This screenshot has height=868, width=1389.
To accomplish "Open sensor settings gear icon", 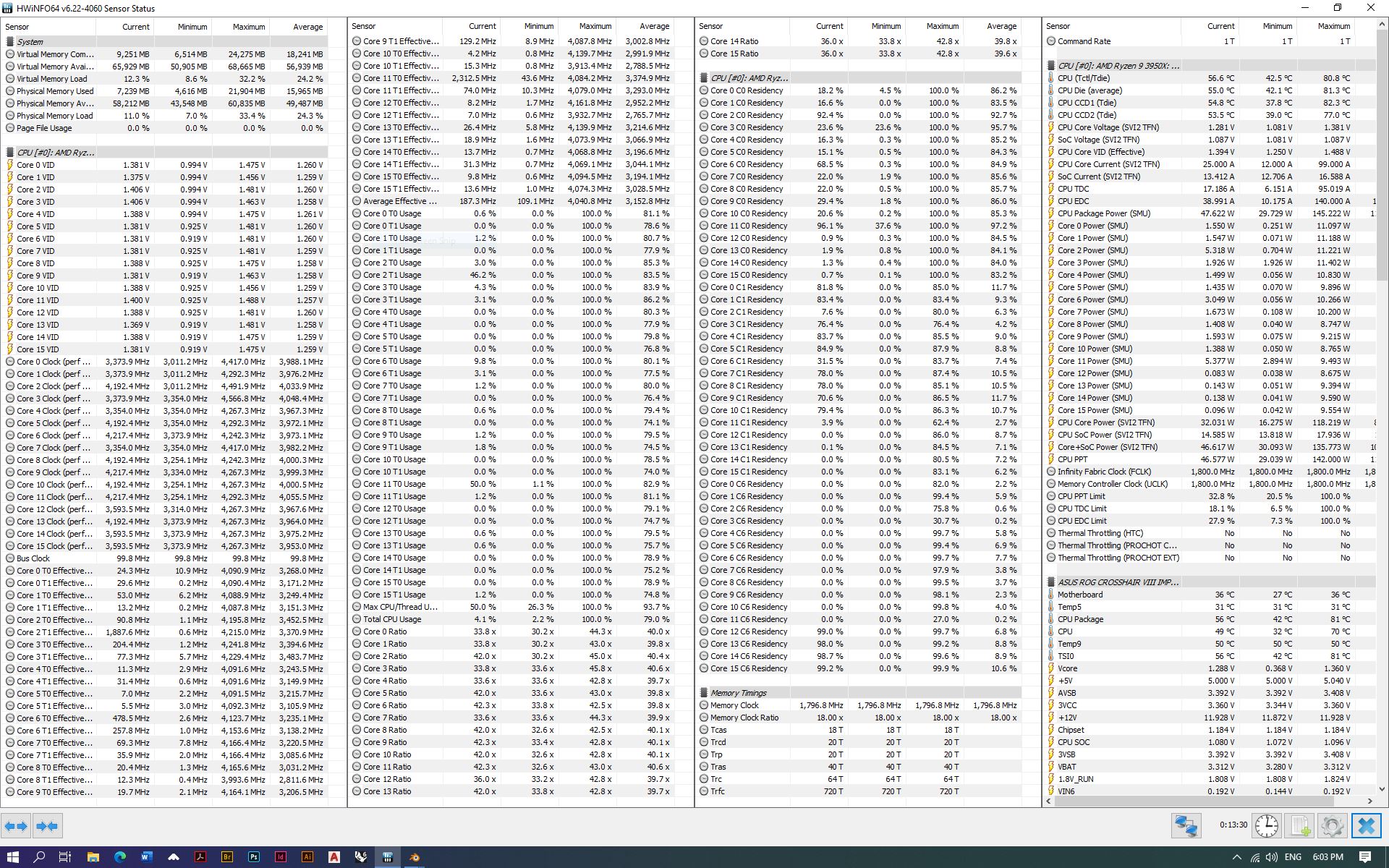I will 1332,825.
